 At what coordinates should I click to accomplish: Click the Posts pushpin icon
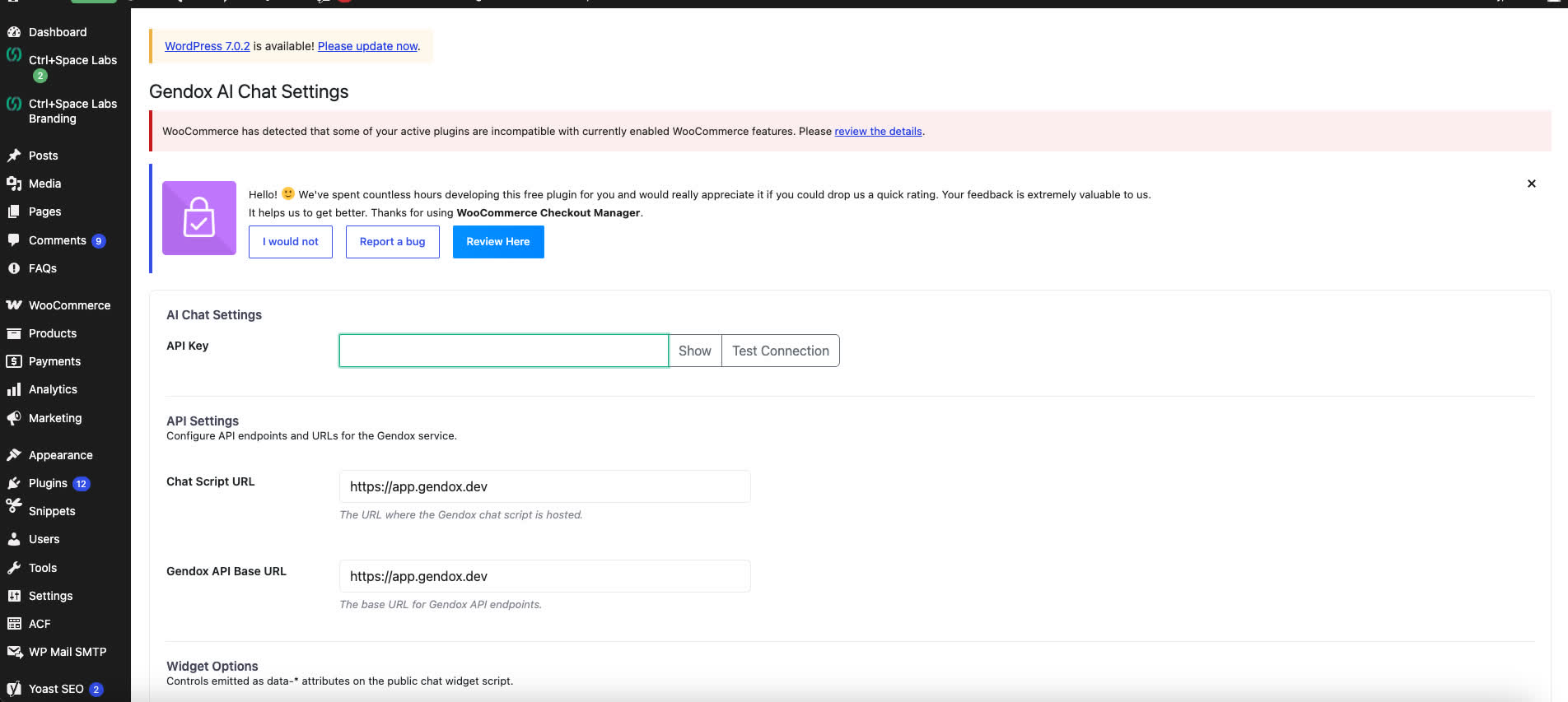pyautogui.click(x=14, y=156)
